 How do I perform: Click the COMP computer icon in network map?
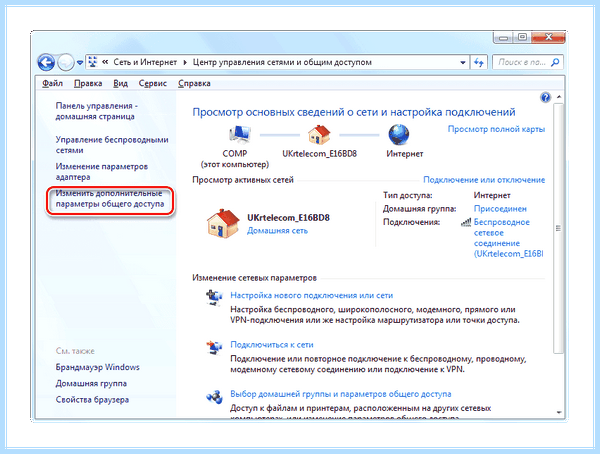(x=240, y=134)
